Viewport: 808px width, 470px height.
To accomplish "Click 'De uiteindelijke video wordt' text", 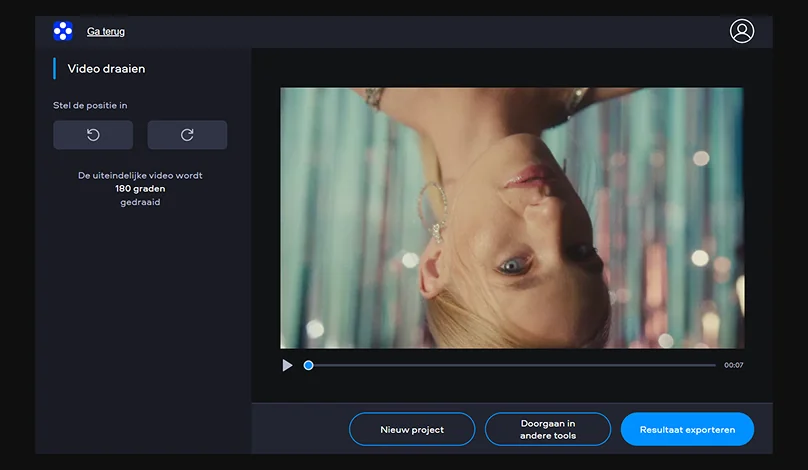I will click(140, 175).
